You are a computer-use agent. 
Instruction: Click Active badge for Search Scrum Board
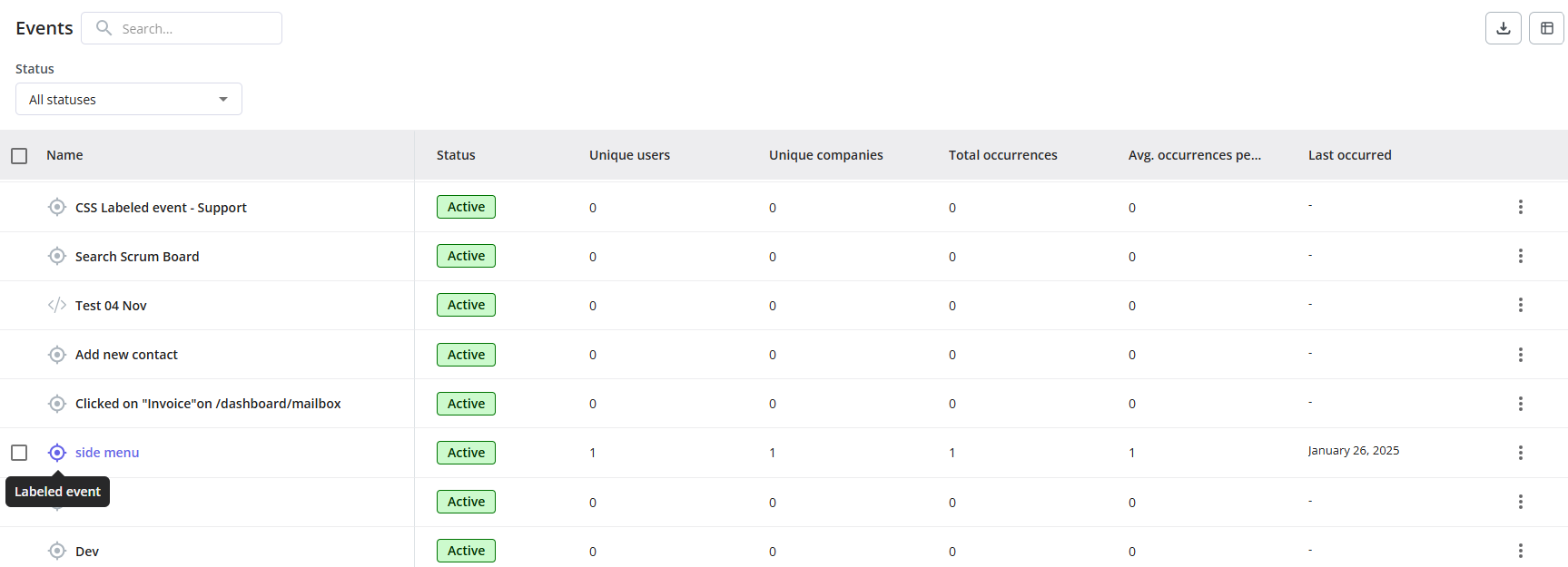tap(466, 256)
